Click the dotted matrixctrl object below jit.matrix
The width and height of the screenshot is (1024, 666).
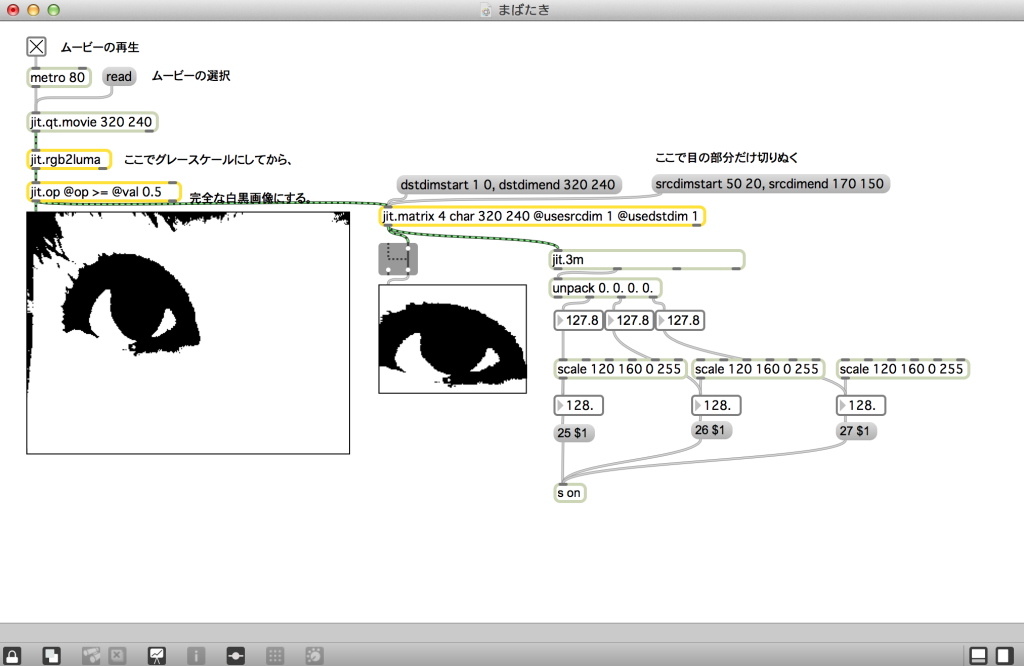[397, 258]
